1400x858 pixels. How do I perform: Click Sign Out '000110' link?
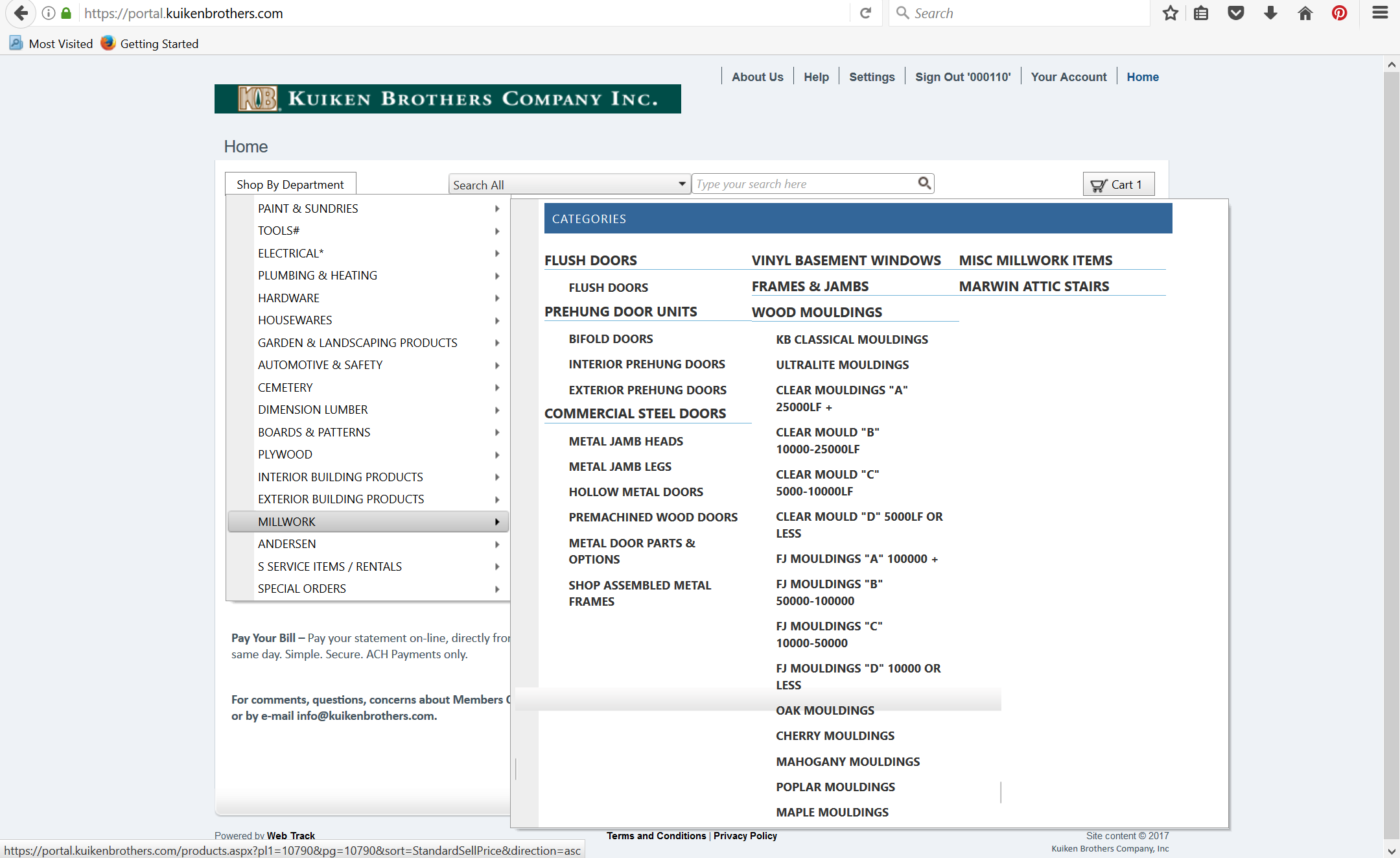coord(962,77)
